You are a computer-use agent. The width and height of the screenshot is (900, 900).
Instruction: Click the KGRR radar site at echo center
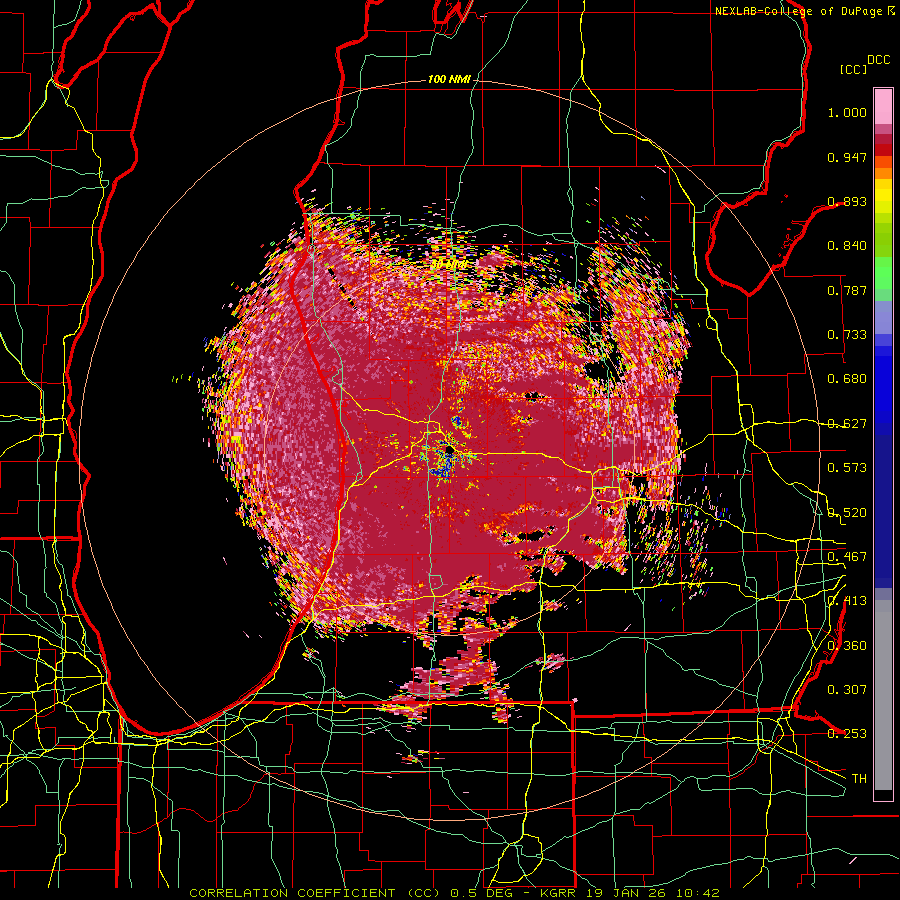[x=449, y=452]
